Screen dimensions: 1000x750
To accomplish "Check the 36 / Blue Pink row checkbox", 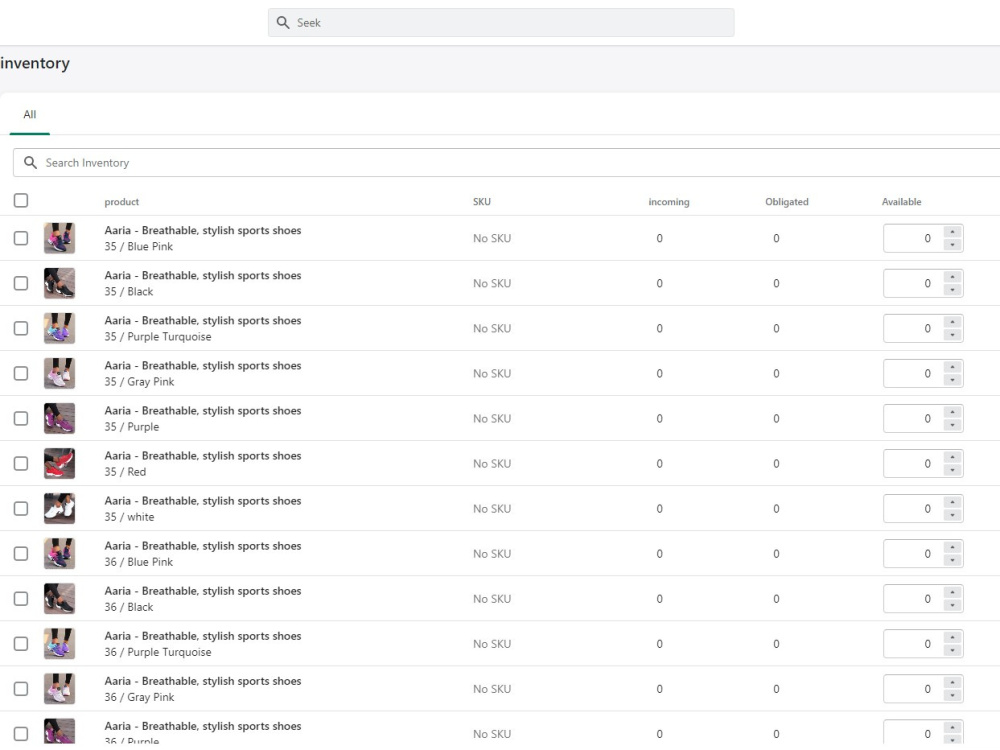I will point(21,554).
